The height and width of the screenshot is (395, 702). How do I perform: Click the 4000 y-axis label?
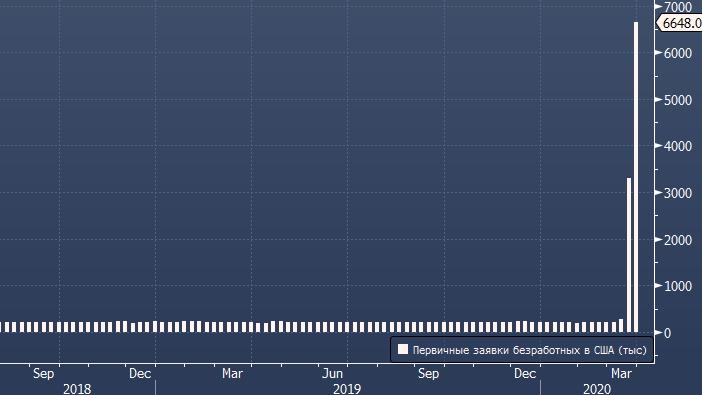point(678,146)
